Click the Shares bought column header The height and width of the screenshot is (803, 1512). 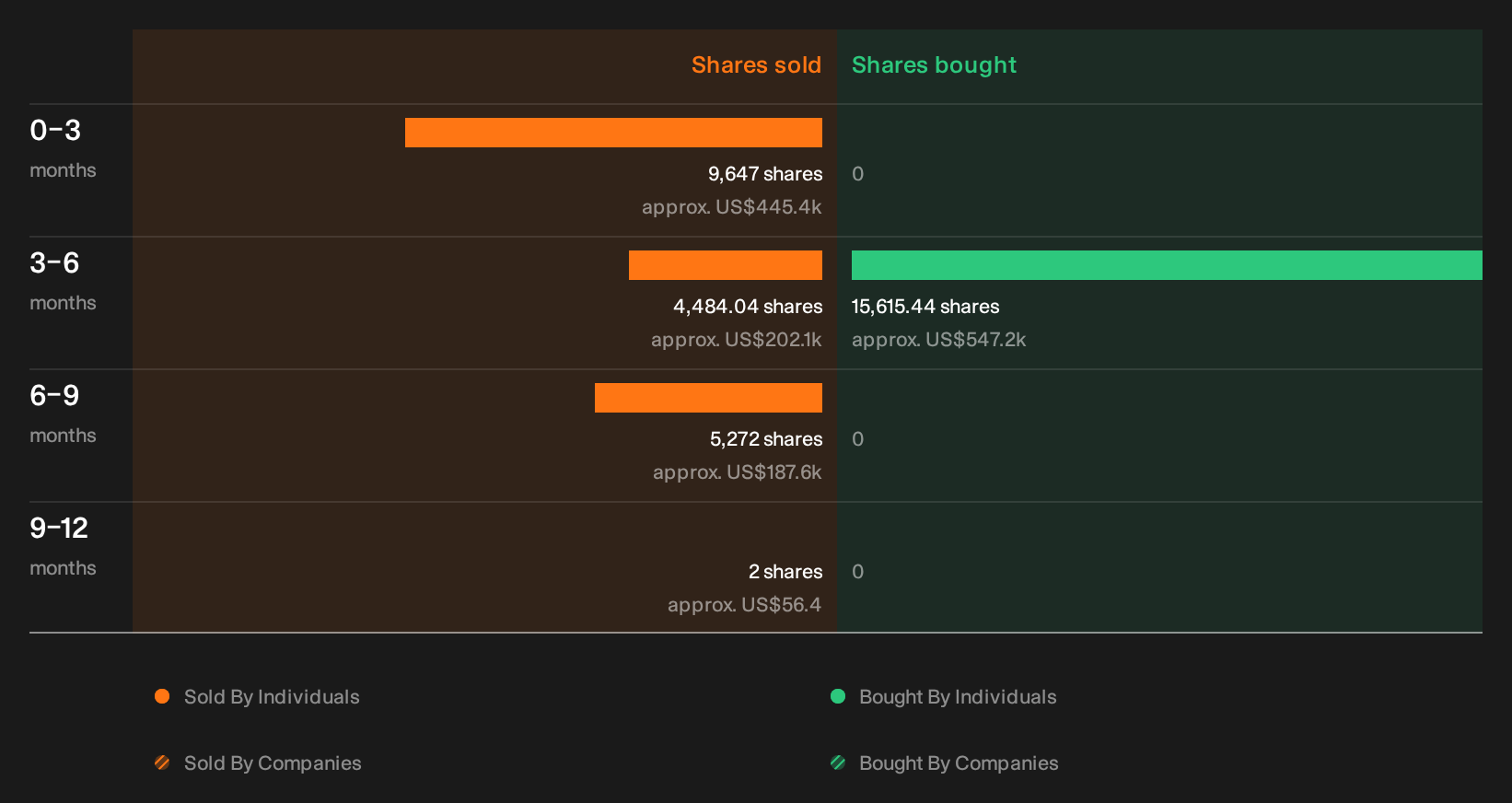[934, 65]
